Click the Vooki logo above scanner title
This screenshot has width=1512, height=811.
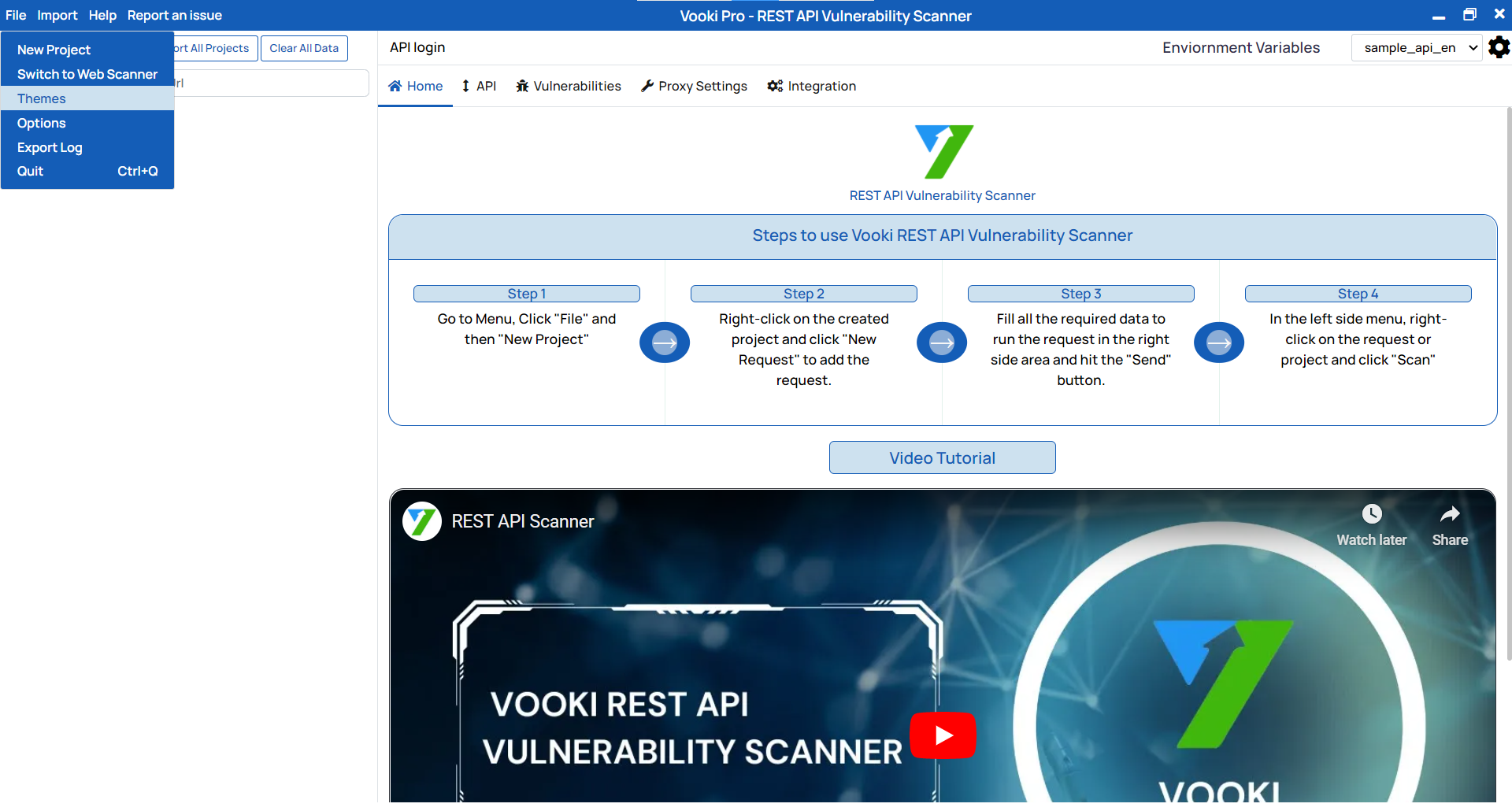[943, 151]
